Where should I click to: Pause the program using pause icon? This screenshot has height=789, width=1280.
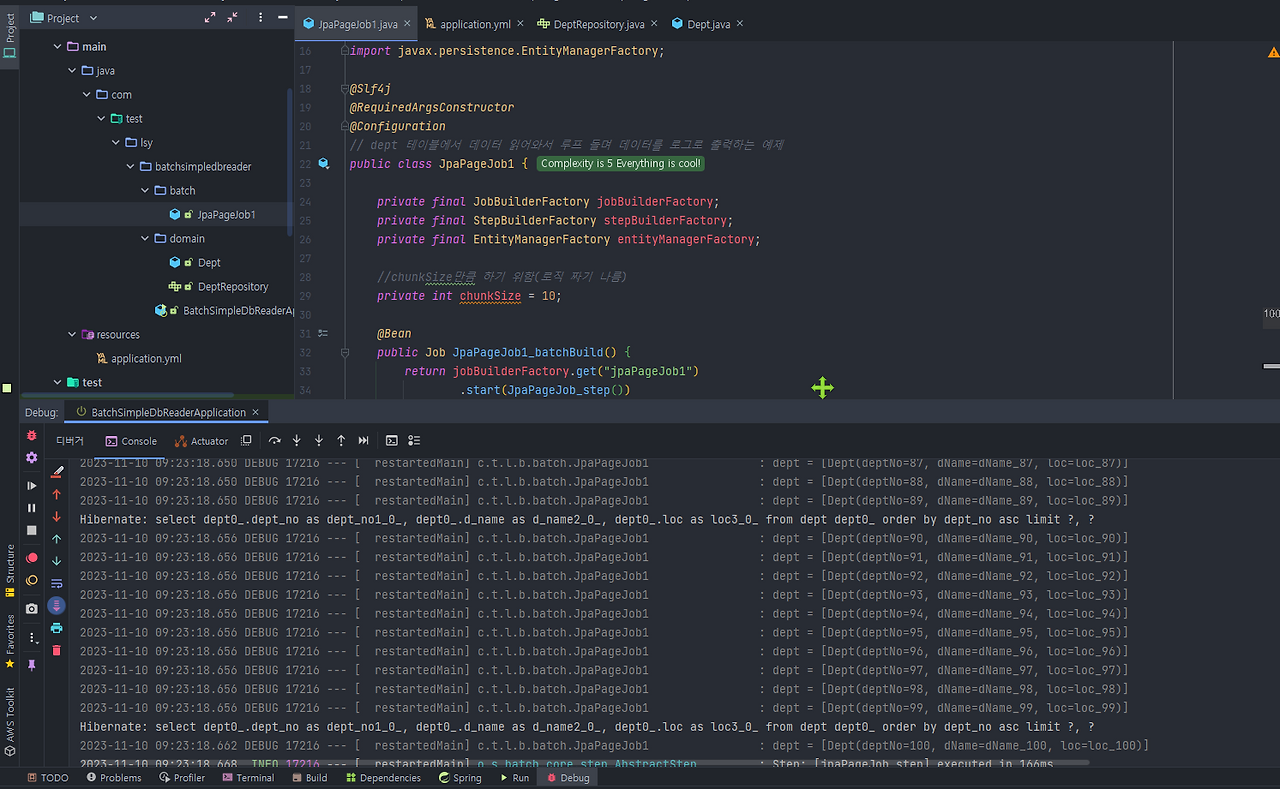[x=31, y=509]
